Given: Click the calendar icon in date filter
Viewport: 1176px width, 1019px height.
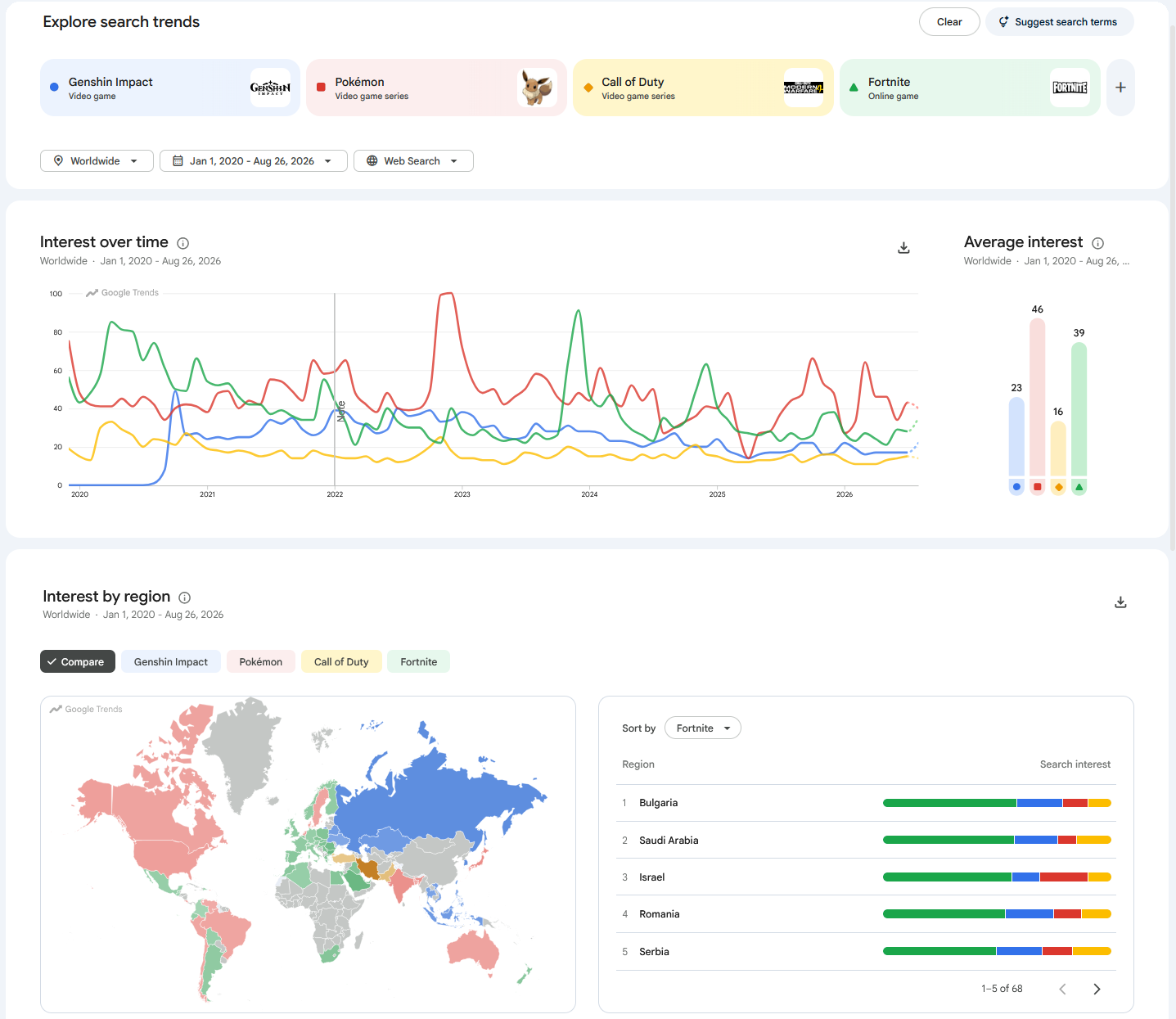Looking at the screenshot, I should 178,161.
